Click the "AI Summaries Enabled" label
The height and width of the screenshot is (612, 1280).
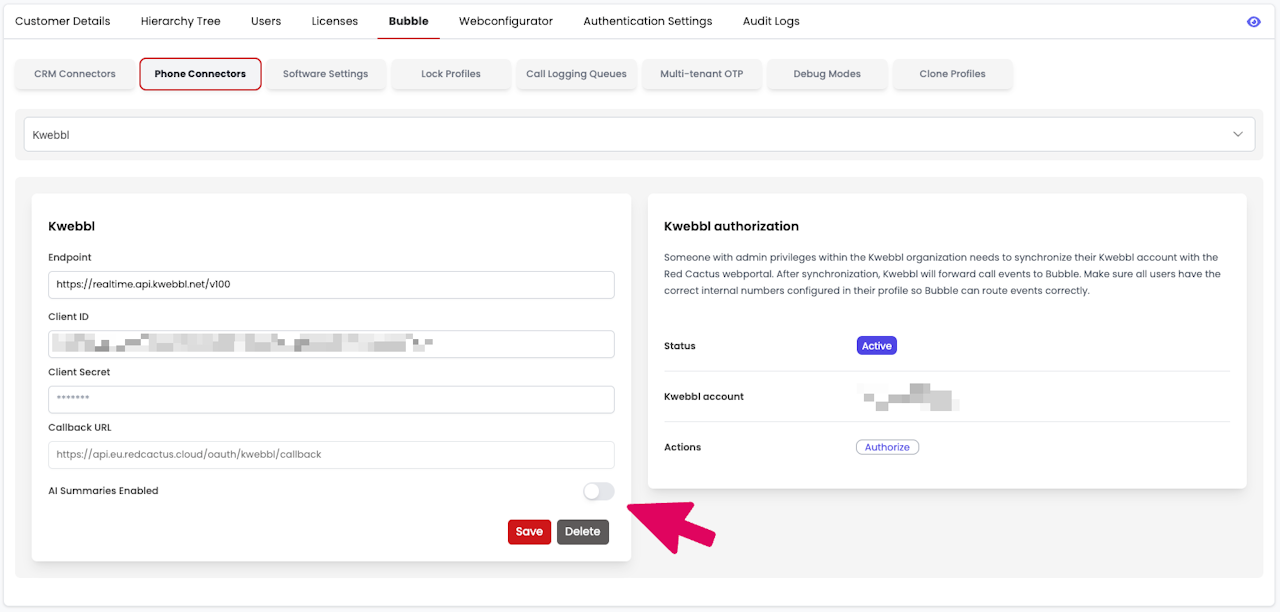pos(103,491)
